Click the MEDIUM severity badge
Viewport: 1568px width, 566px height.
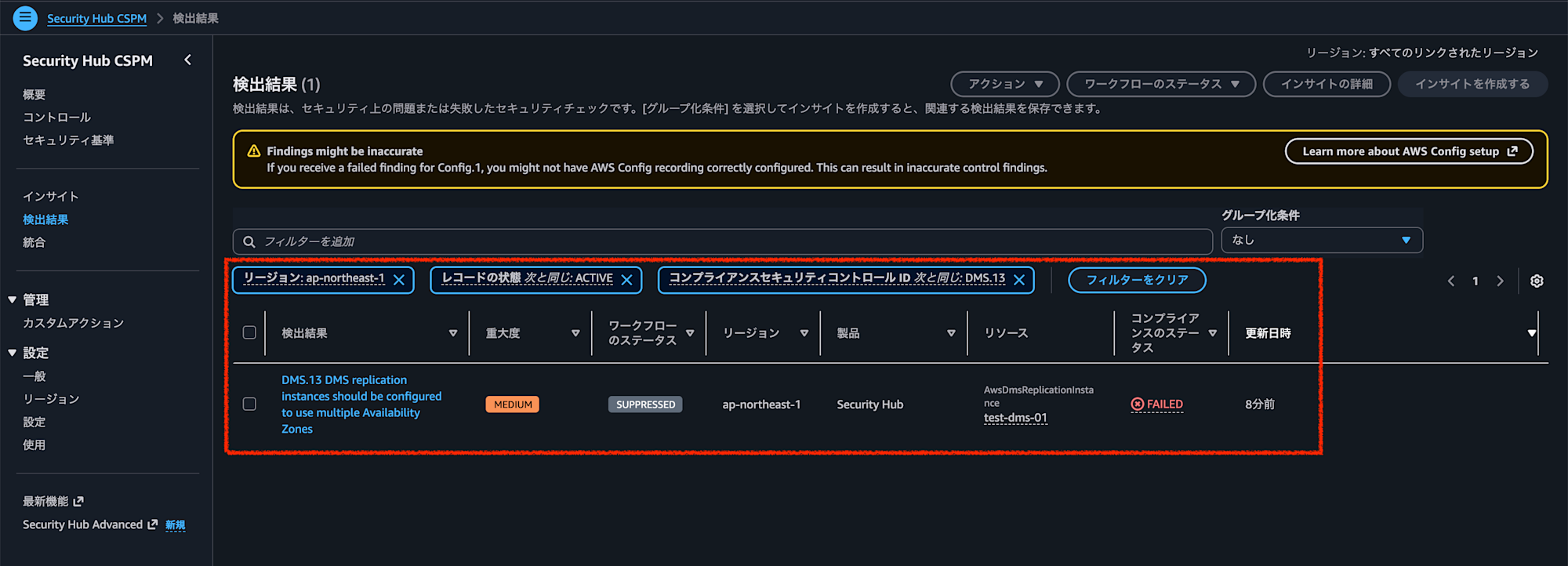click(x=513, y=405)
